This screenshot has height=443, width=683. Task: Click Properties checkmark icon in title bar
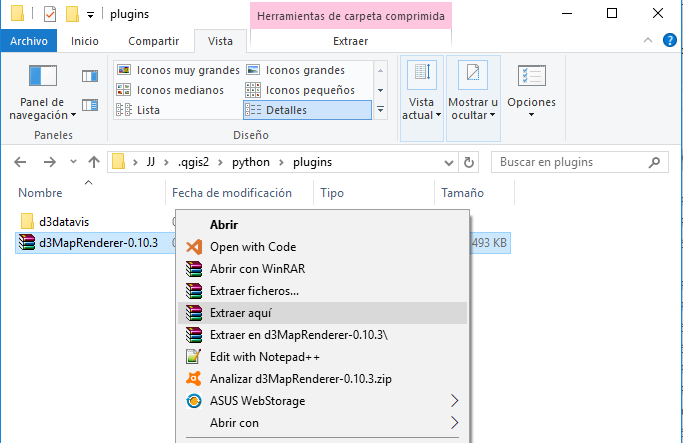tap(50, 14)
